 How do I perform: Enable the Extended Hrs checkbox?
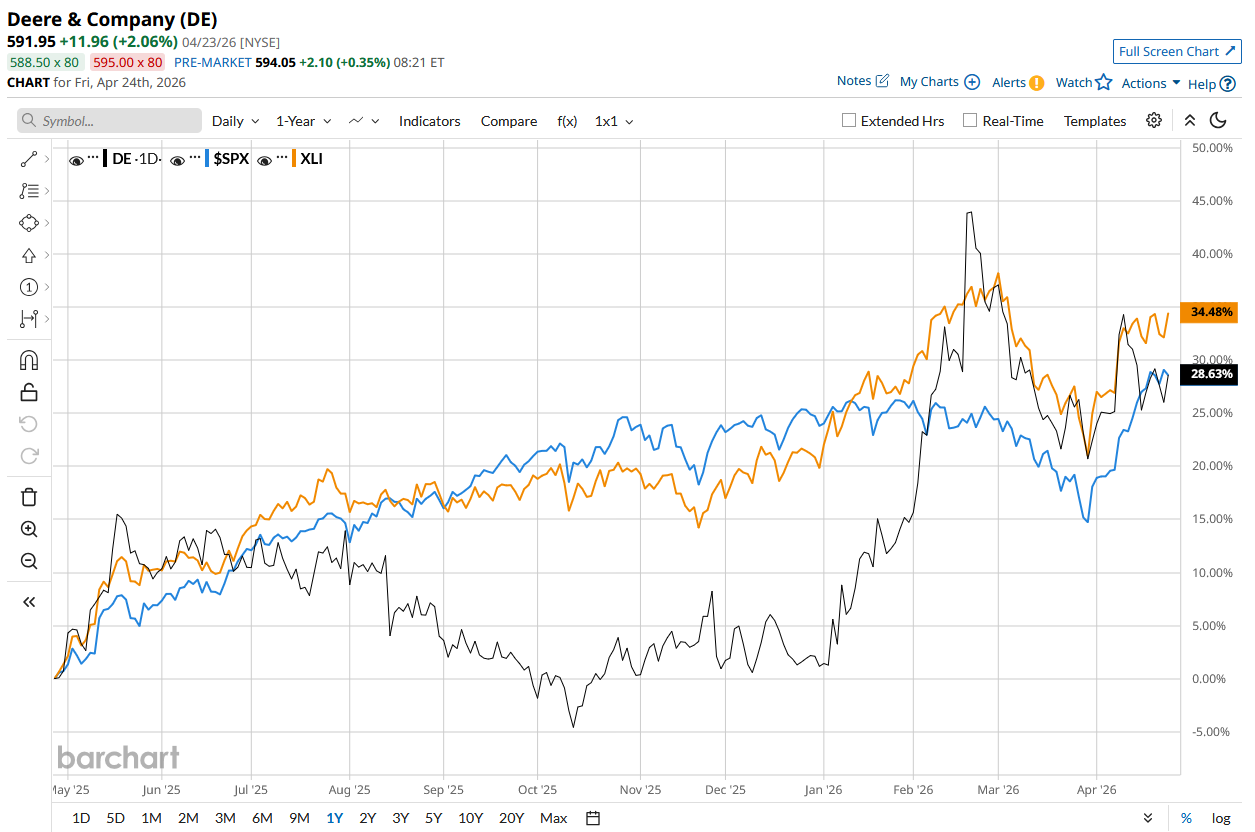coord(849,121)
